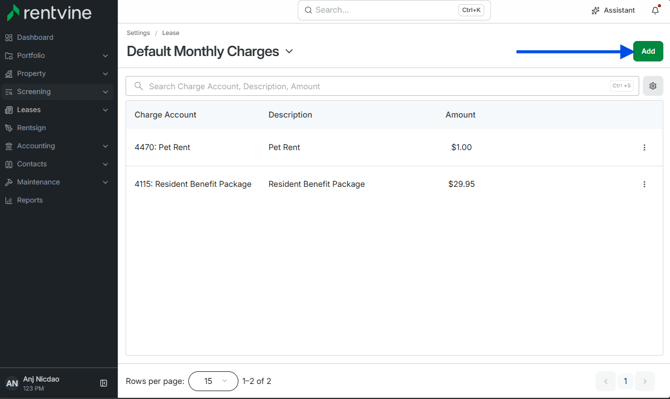Sort by Charge Account column header
The image size is (670, 399).
click(165, 115)
